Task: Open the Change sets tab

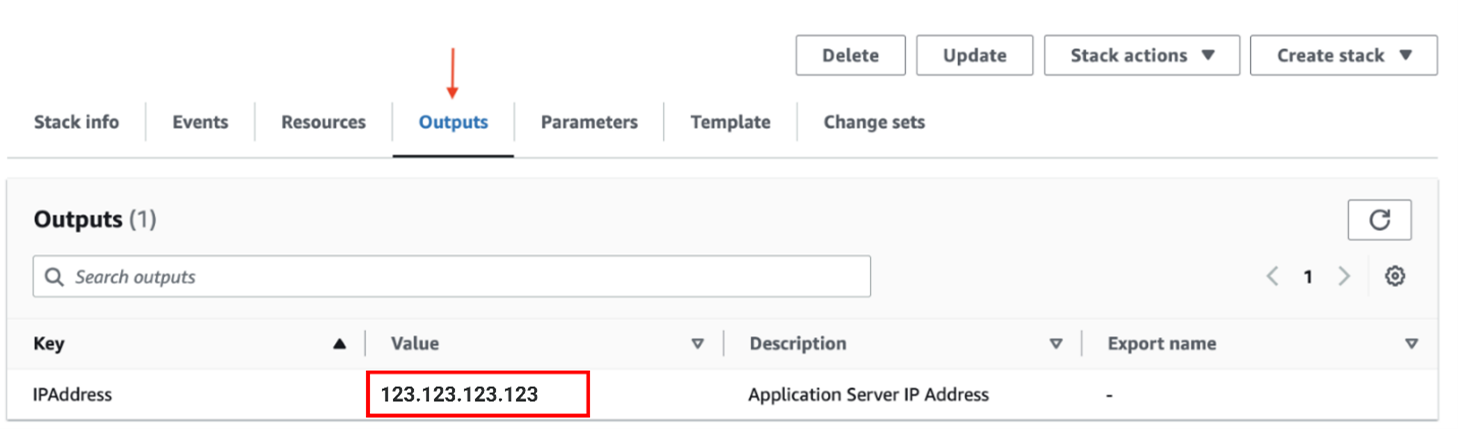Action: 873,122
